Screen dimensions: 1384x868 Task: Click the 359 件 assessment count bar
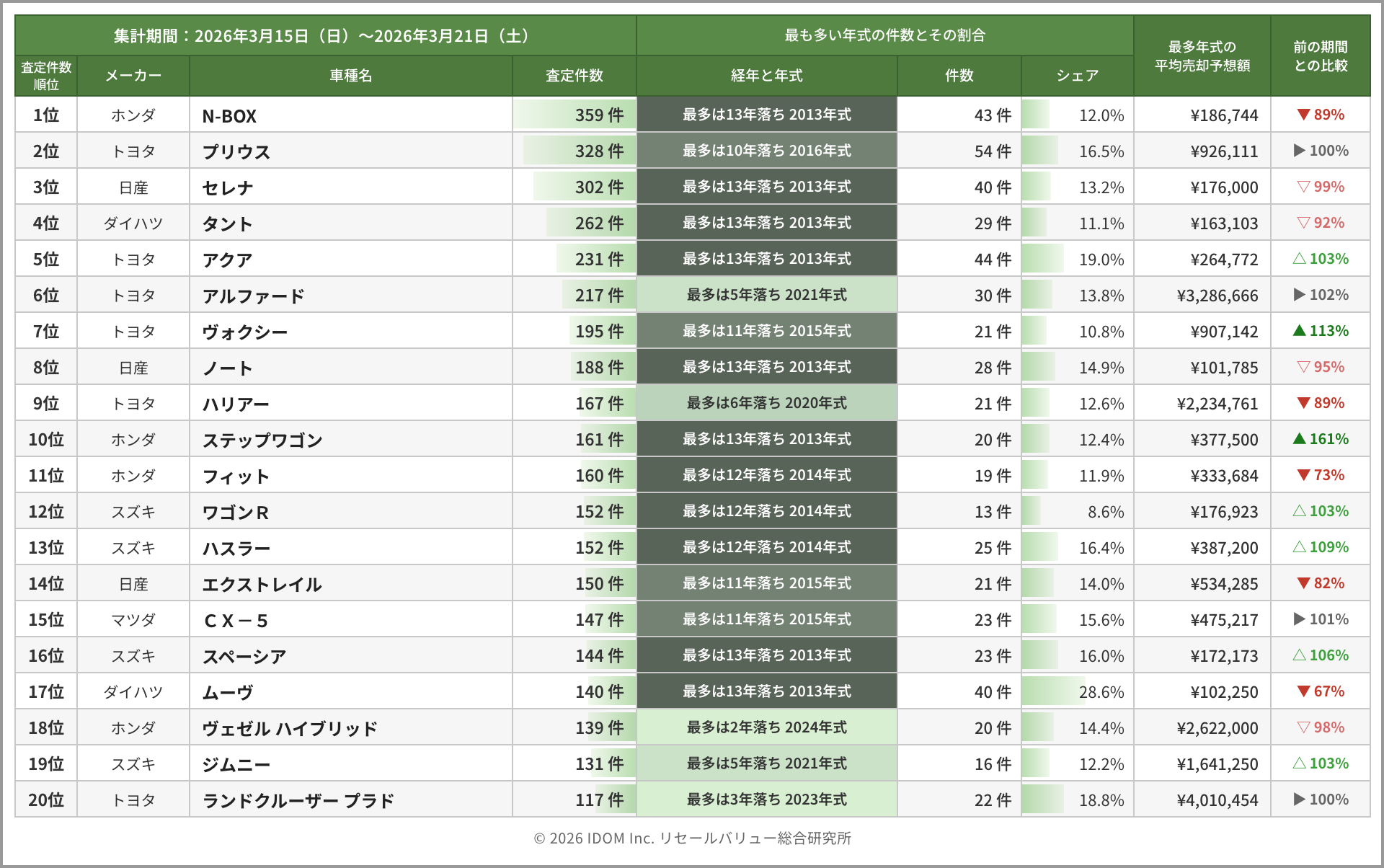[574, 115]
